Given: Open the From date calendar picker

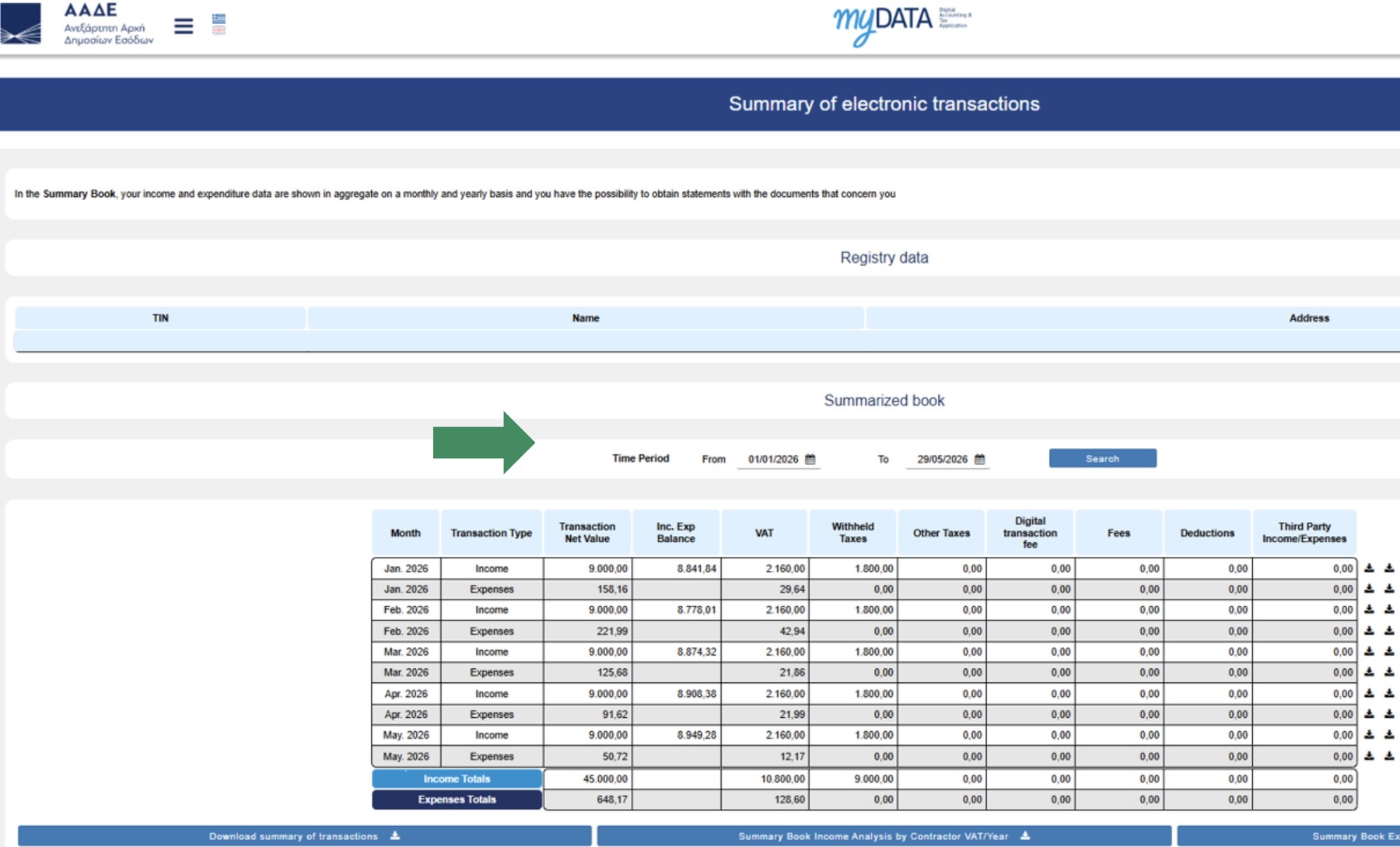Looking at the screenshot, I should click(x=810, y=459).
